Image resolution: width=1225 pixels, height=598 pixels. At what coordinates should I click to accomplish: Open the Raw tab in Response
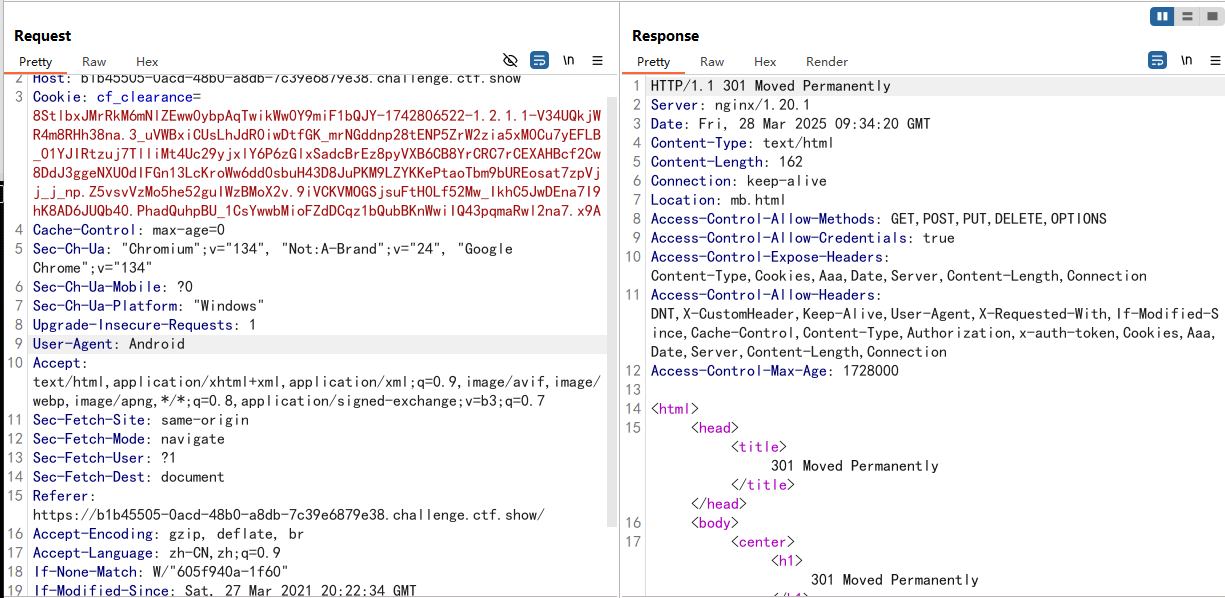pos(712,62)
